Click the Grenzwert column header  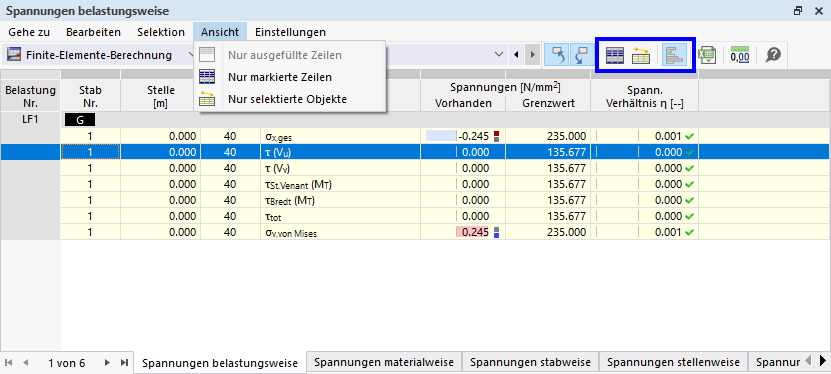548,103
